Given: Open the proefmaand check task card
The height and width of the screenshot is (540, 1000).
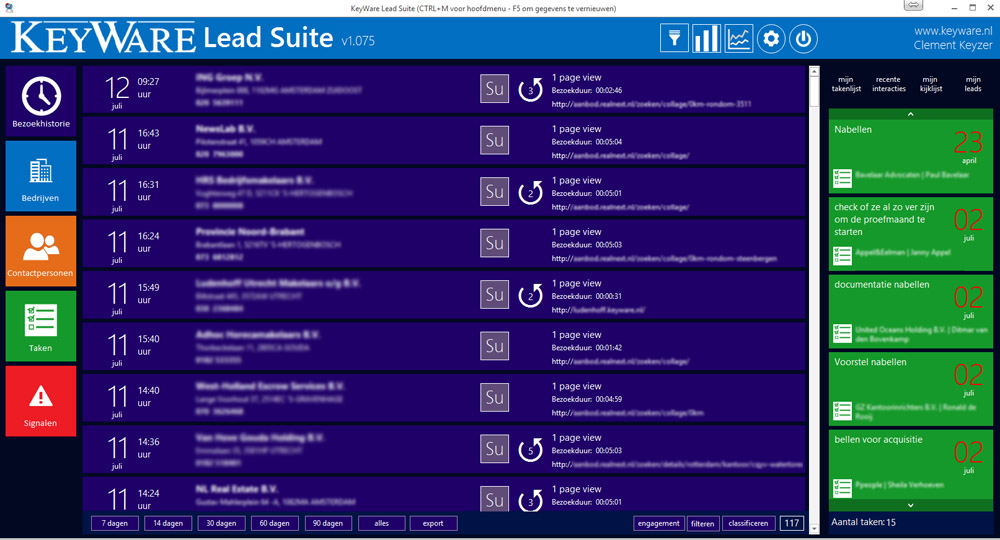Looking at the screenshot, I should coord(911,233).
